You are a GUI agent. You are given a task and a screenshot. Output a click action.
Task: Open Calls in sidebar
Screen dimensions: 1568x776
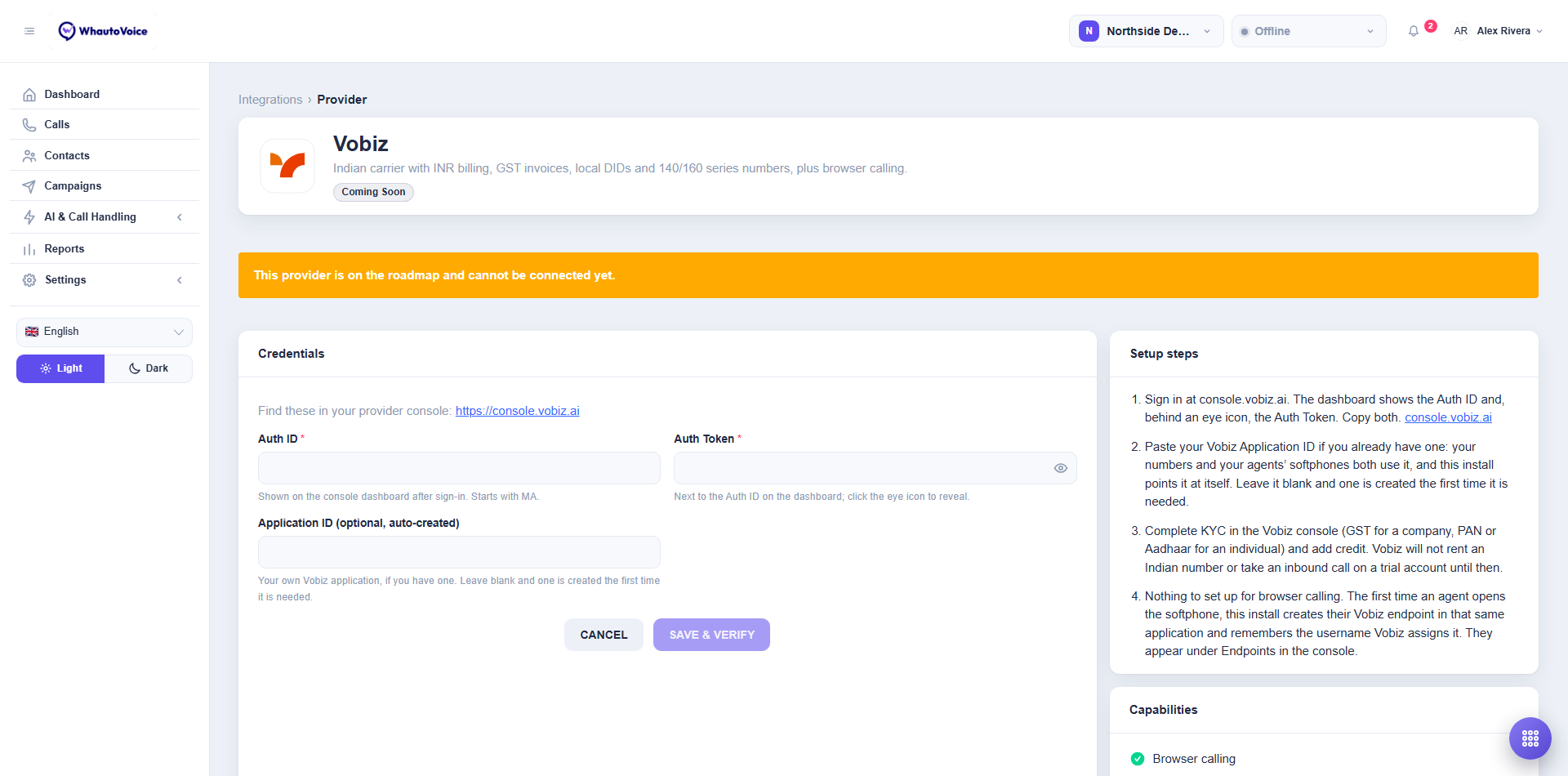(105, 125)
